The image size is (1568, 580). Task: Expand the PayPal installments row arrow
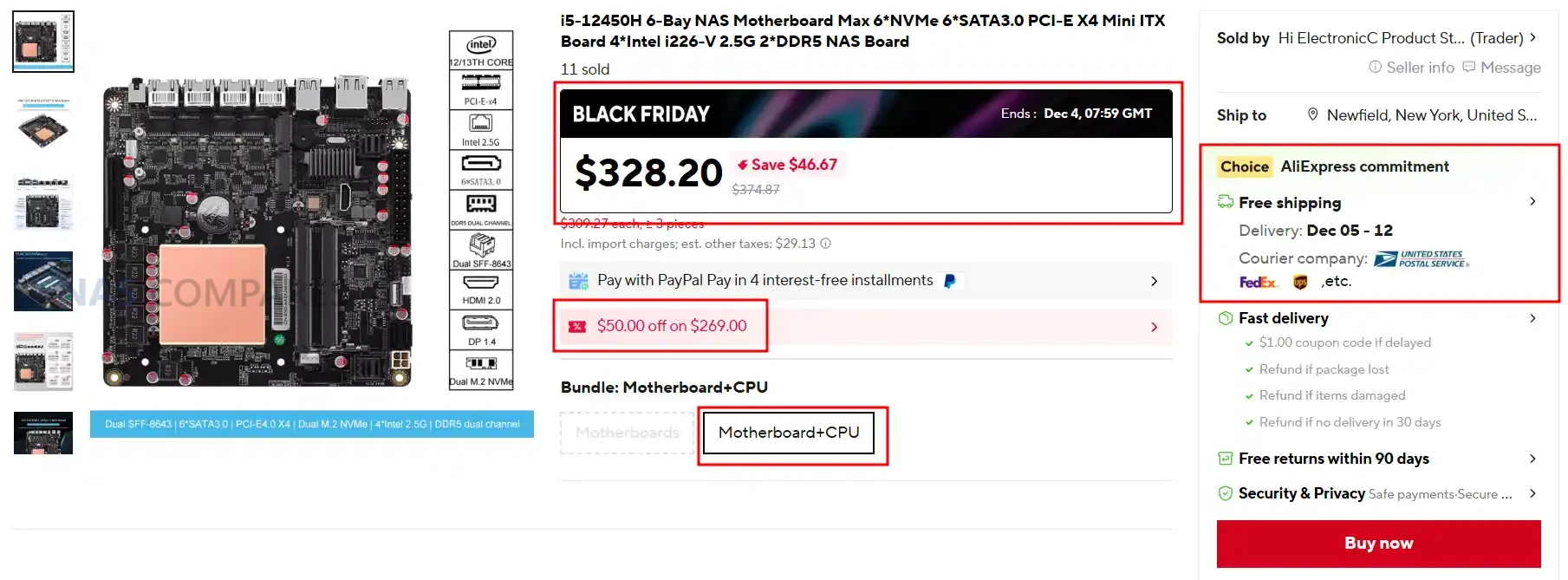pyautogui.click(x=1154, y=281)
